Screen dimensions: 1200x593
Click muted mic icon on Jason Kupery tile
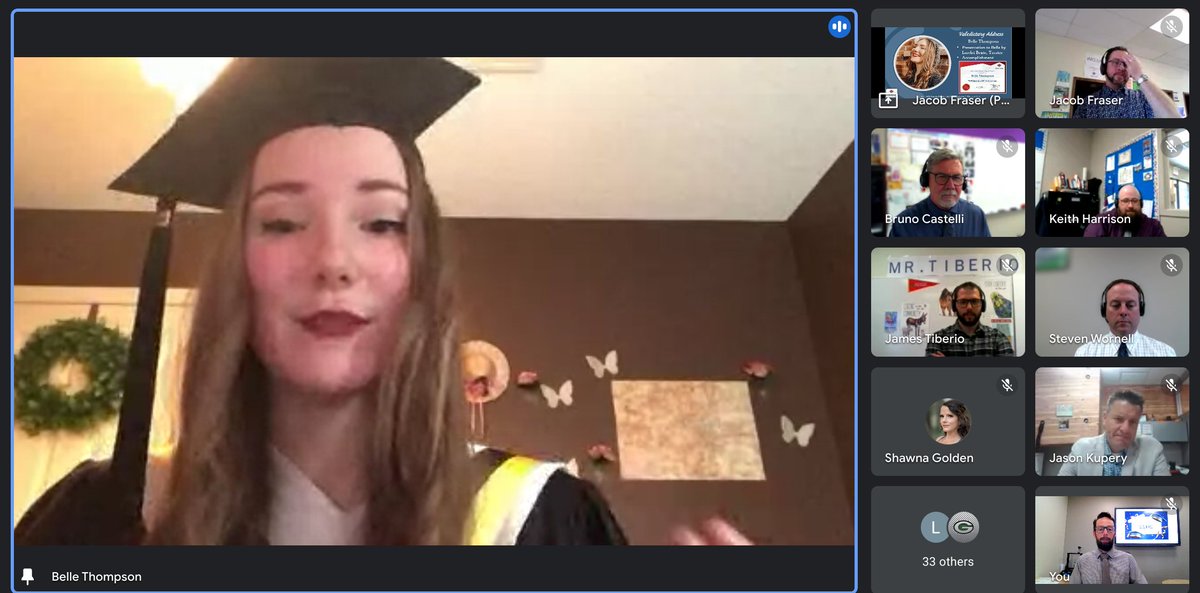point(1171,384)
